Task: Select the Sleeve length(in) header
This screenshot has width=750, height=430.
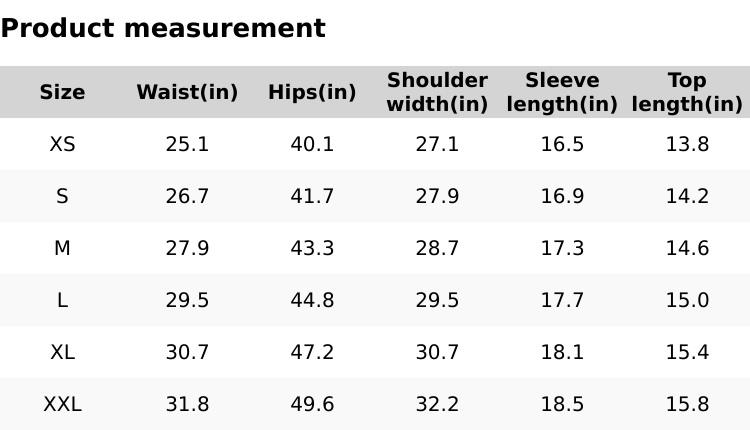Action: (562, 92)
